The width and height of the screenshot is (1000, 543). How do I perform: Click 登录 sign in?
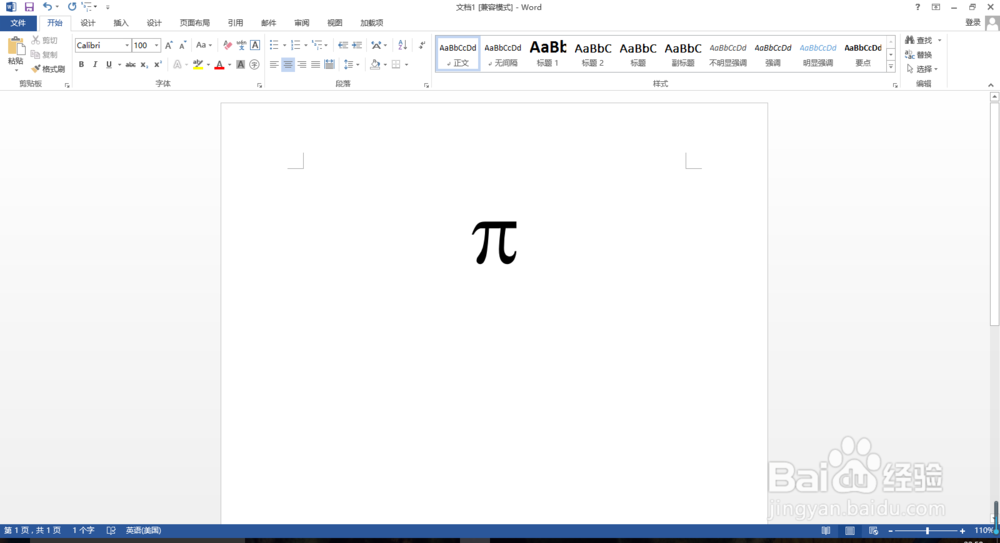coord(973,22)
